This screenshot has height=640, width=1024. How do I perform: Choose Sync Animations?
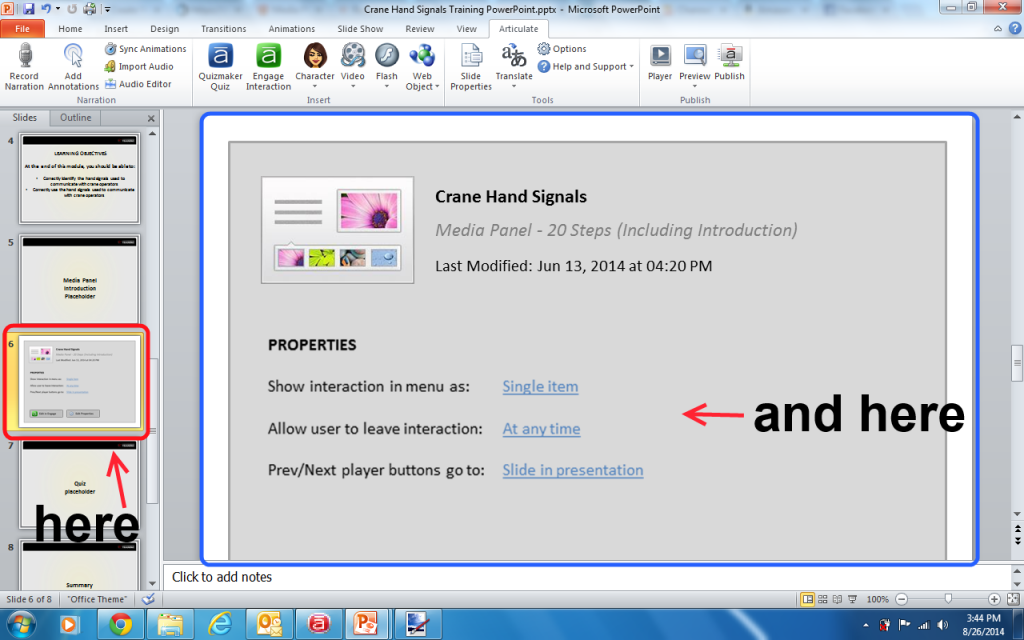[145, 49]
